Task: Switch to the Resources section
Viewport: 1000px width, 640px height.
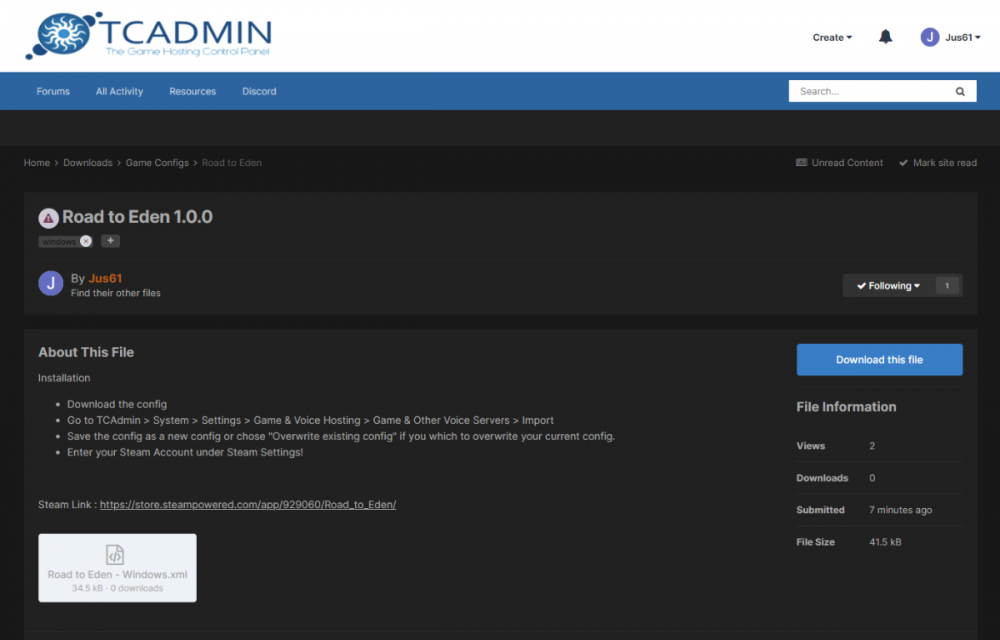Action: pos(192,90)
